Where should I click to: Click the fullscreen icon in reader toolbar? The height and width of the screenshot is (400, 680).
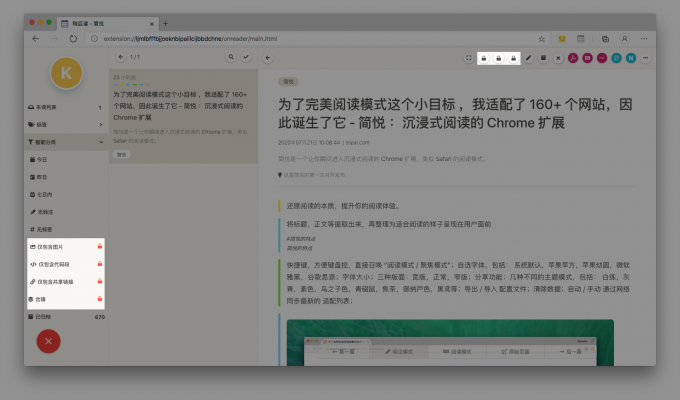468,58
